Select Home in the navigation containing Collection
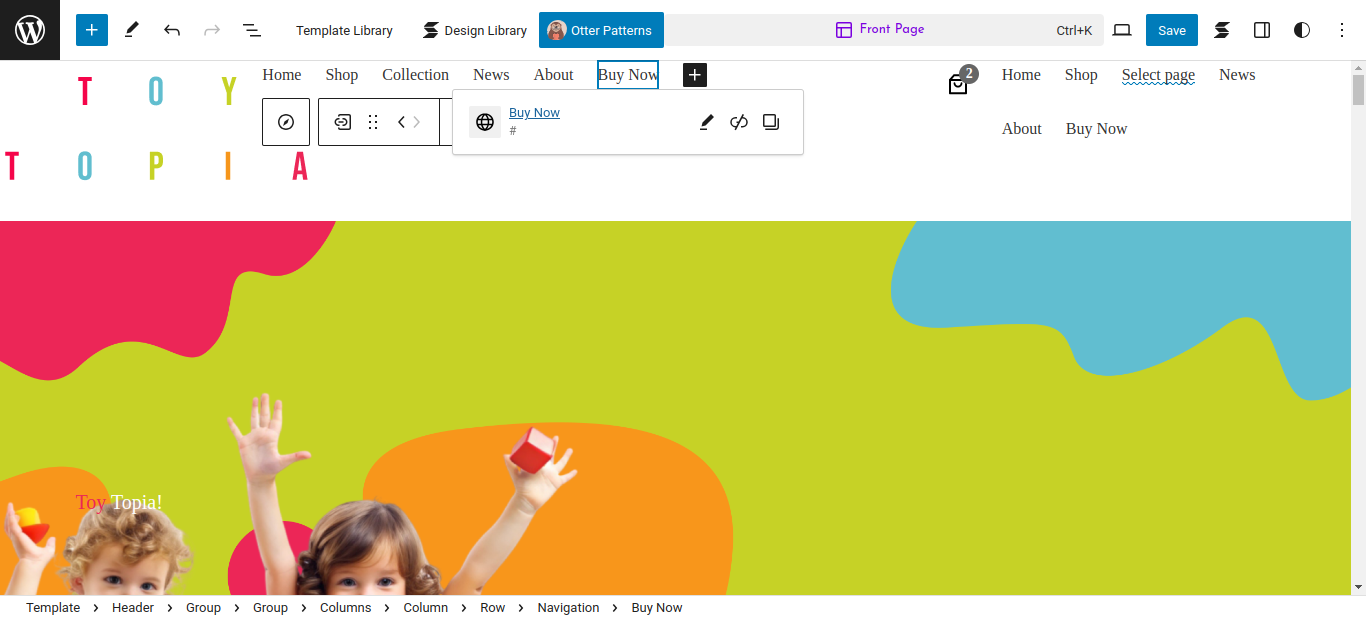Screen dimensions: 1366x620 click(x=282, y=75)
